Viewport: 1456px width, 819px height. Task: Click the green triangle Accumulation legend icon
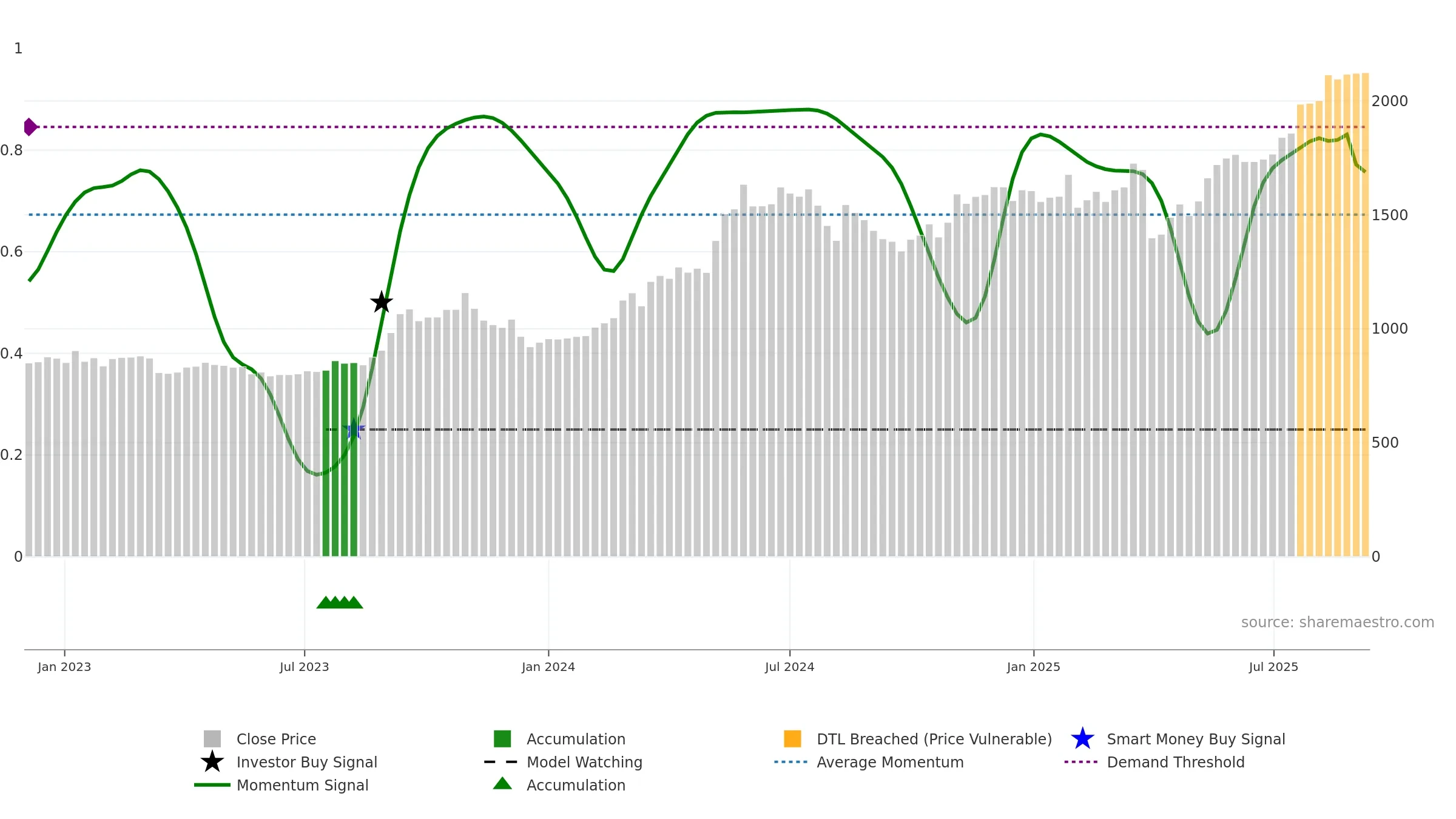pyautogui.click(x=502, y=784)
